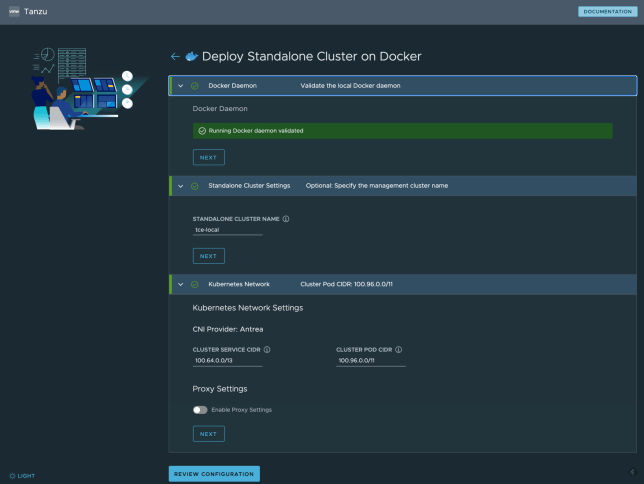The image size is (644, 484).
Task: Click the VMware logo beside Tanzu
Action: pos(14,12)
